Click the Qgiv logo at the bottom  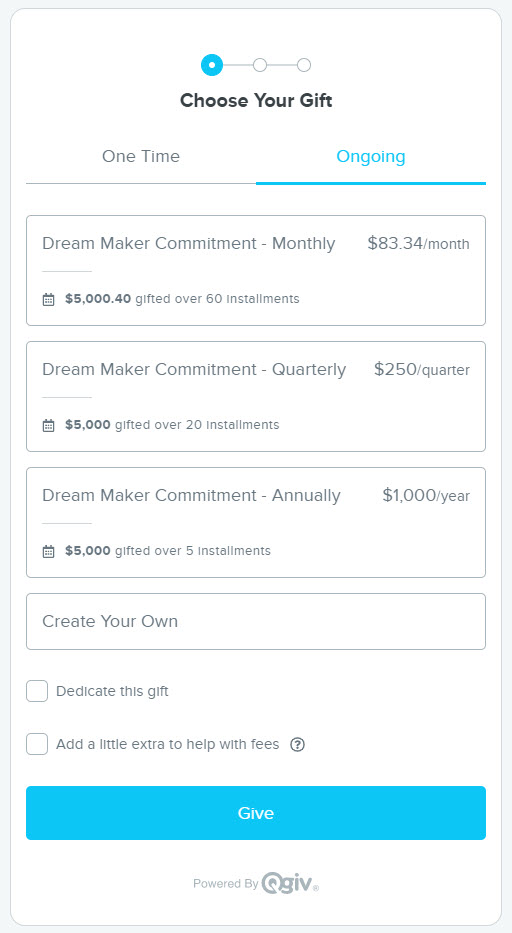pos(290,882)
